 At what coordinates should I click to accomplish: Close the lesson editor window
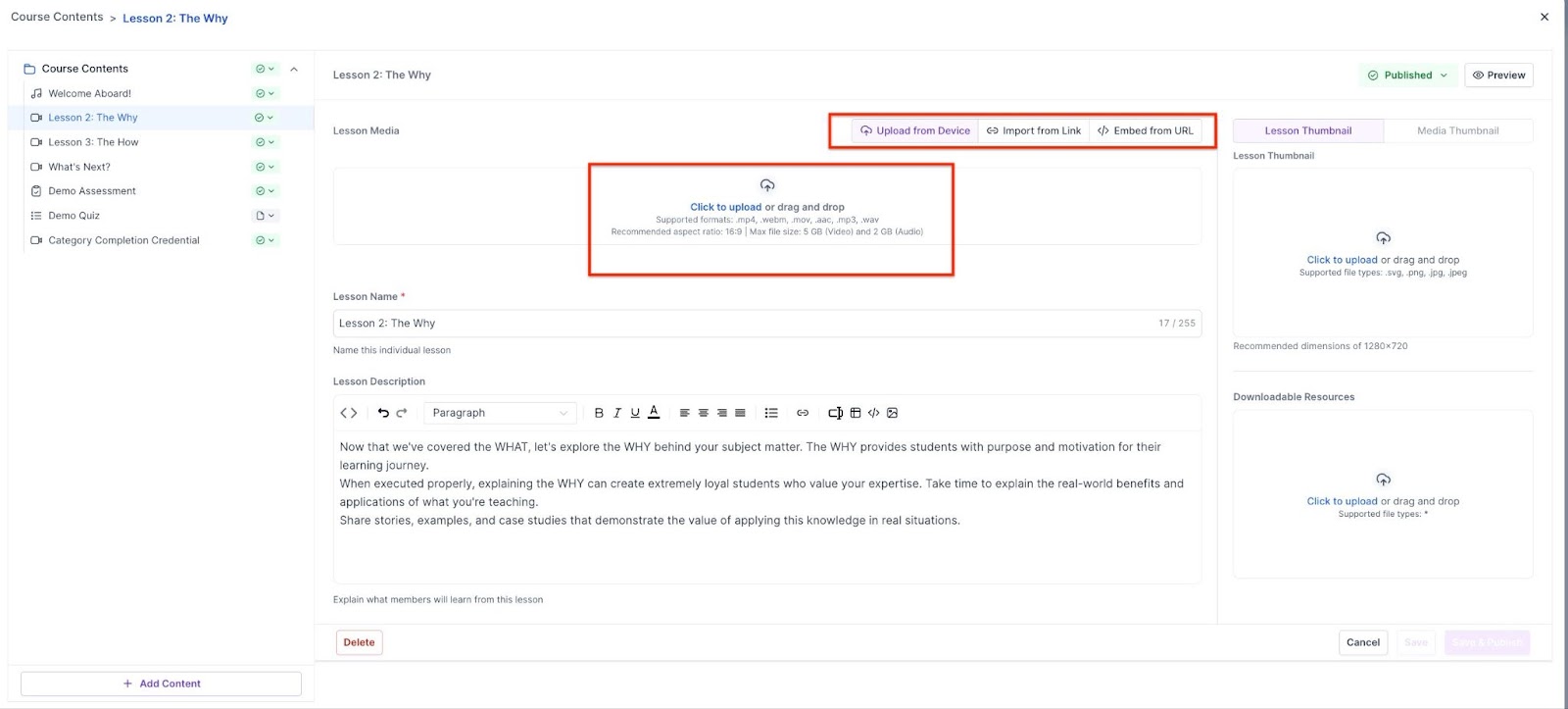point(1544,17)
